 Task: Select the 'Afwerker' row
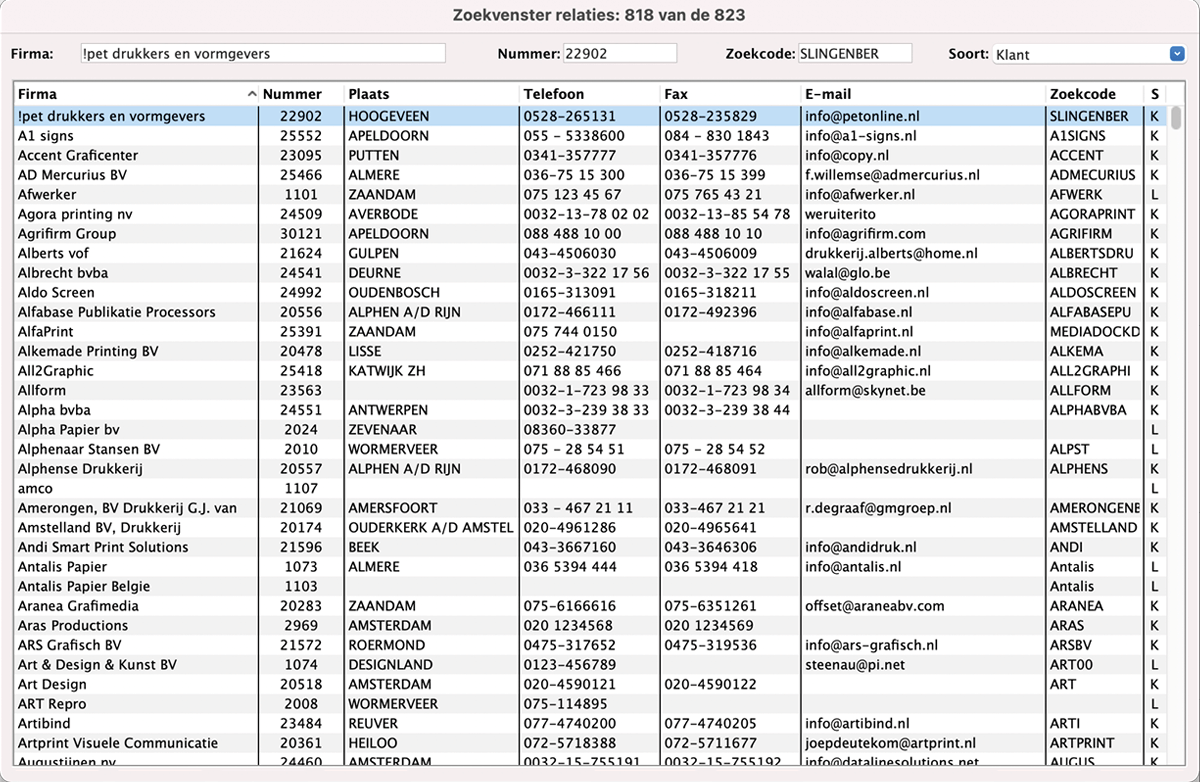(x=592, y=195)
